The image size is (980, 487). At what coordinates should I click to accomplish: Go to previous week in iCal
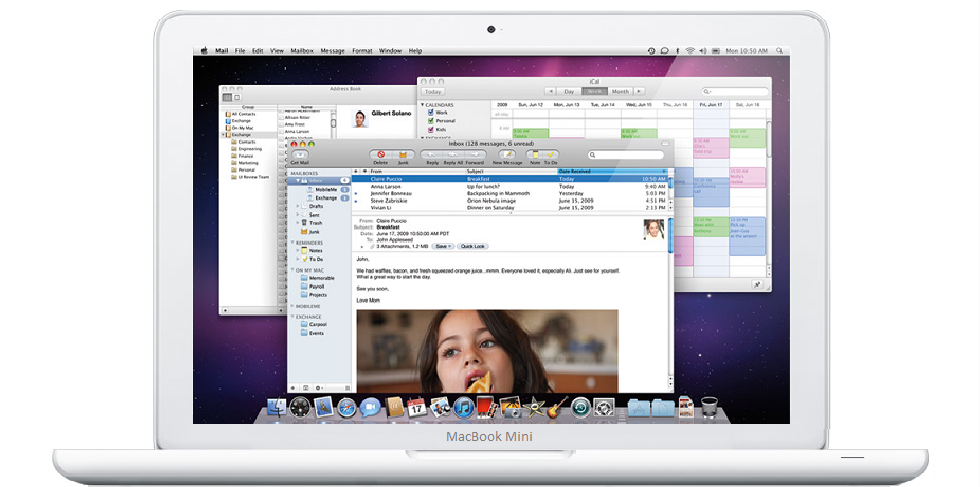pyautogui.click(x=549, y=91)
